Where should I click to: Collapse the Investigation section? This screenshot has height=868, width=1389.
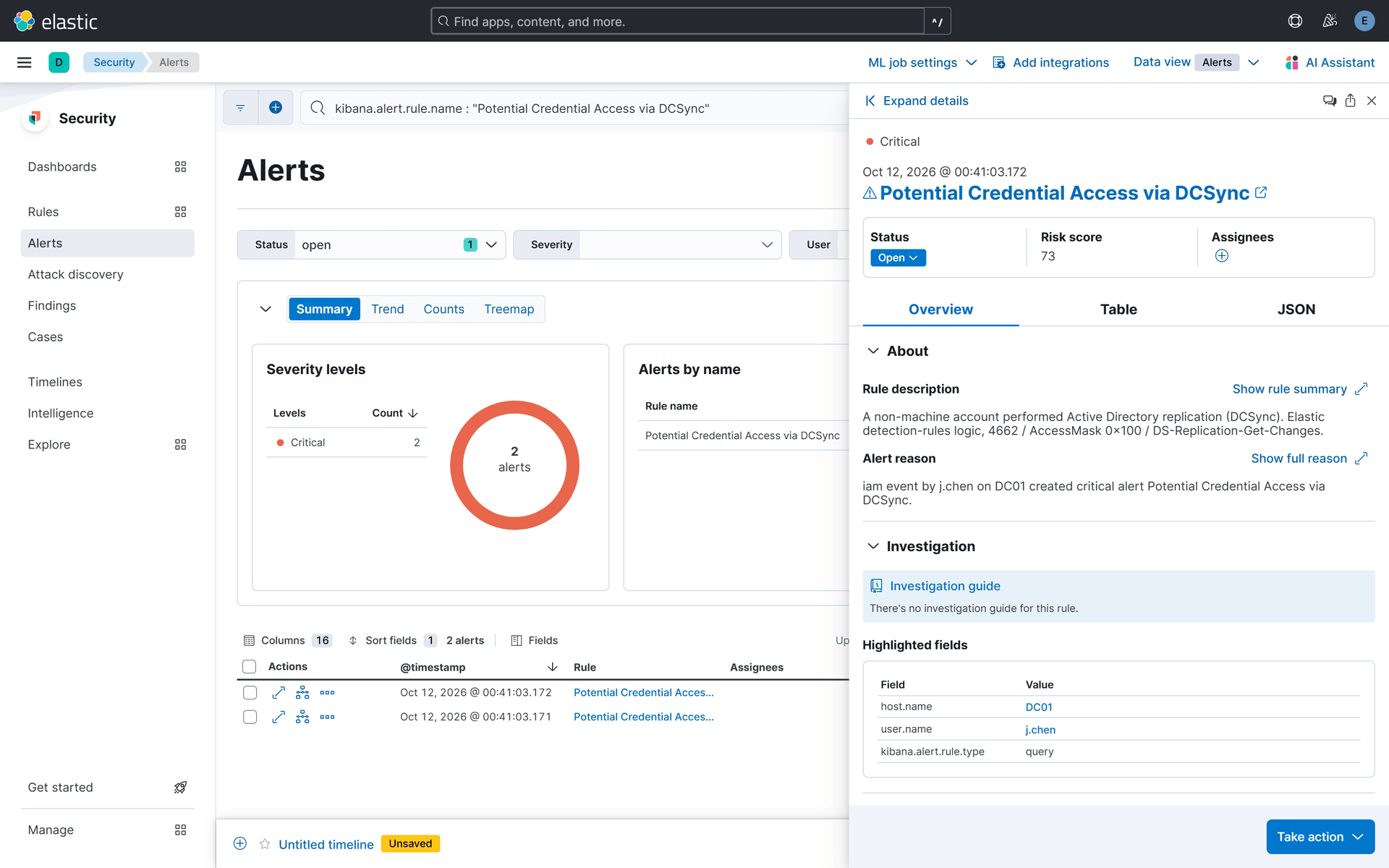coord(873,546)
